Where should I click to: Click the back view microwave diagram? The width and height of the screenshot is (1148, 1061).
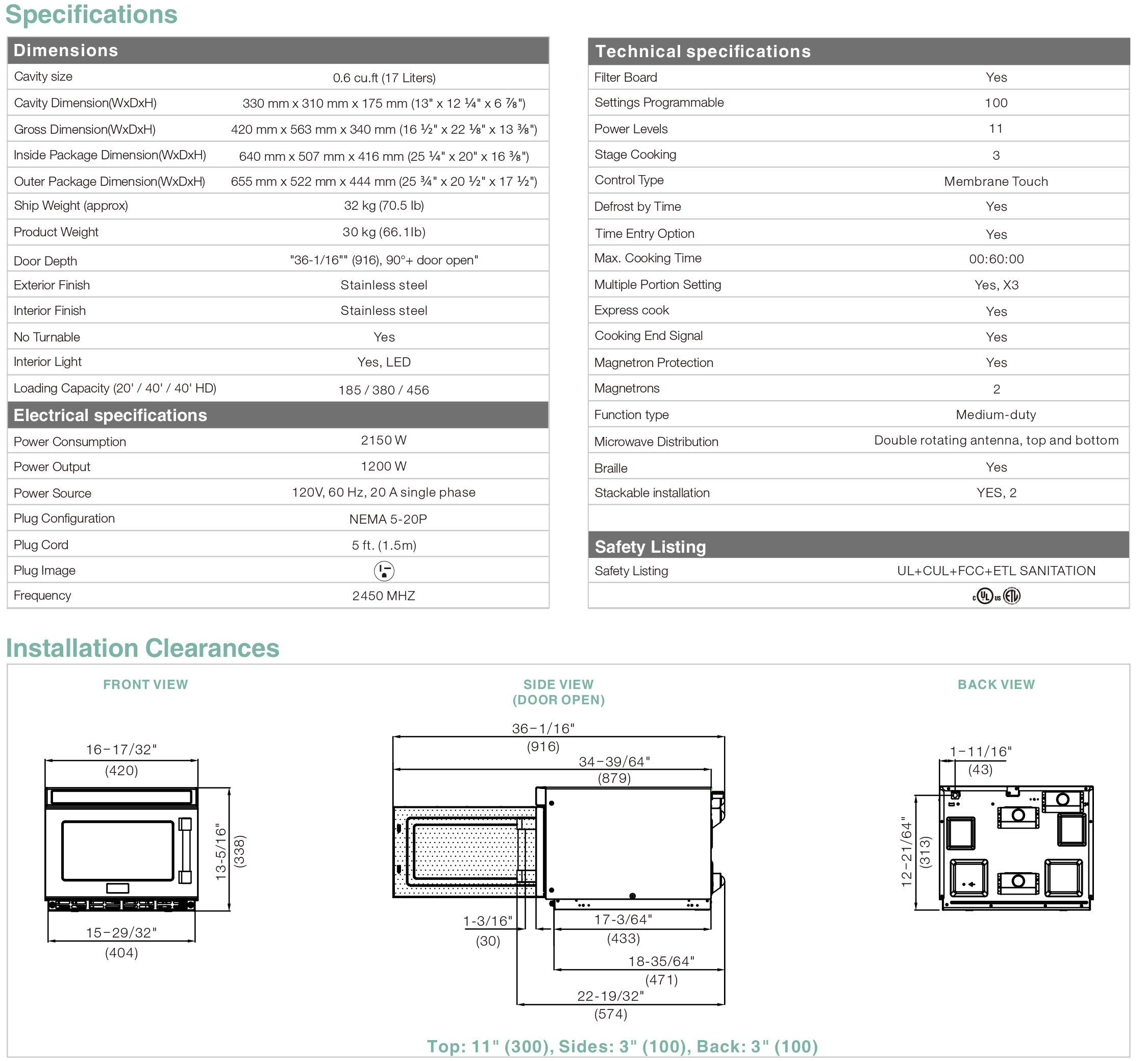click(x=1015, y=847)
